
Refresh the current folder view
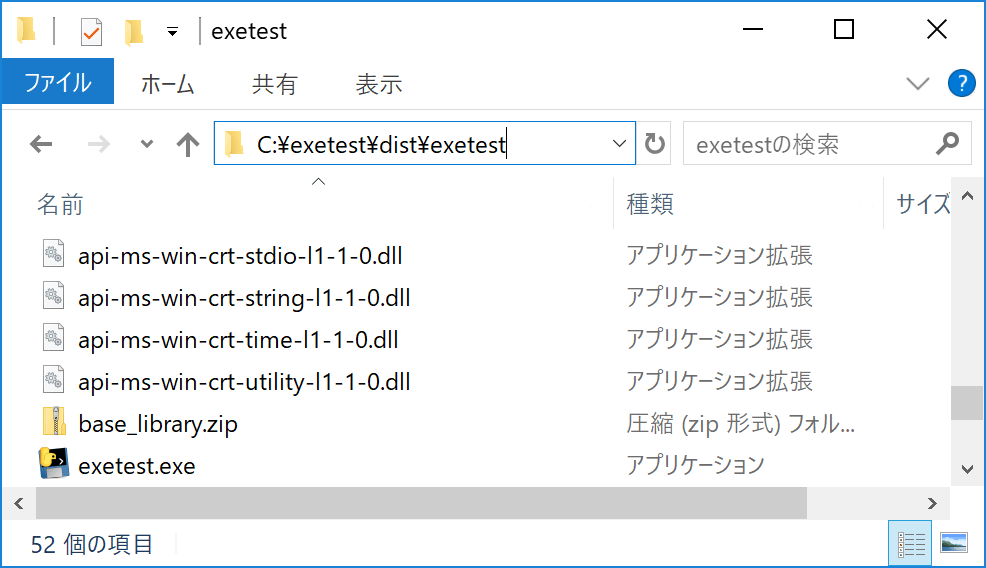click(x=655, y=145)
